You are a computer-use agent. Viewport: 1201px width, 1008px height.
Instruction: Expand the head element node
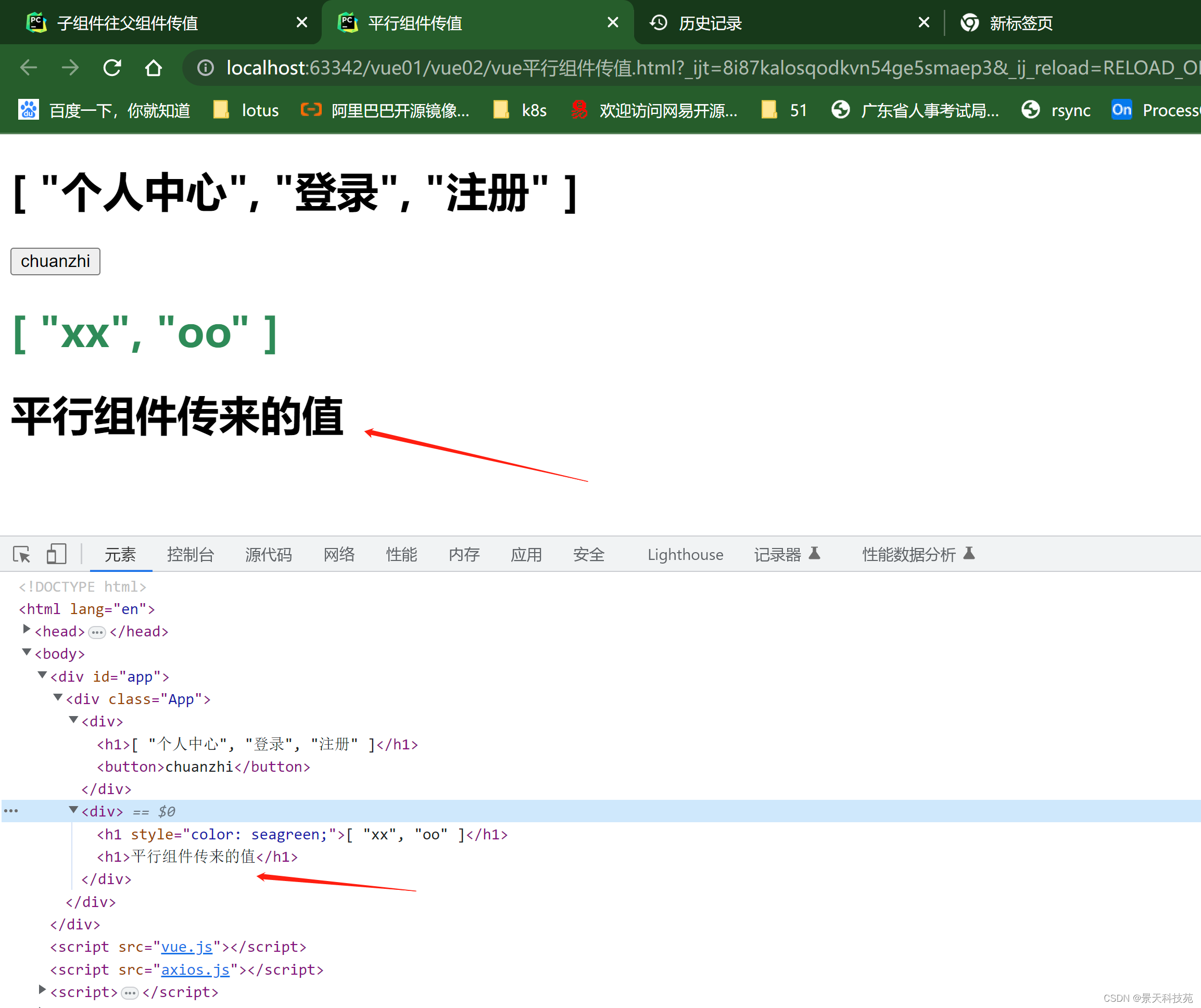click(x=27, y=630)
